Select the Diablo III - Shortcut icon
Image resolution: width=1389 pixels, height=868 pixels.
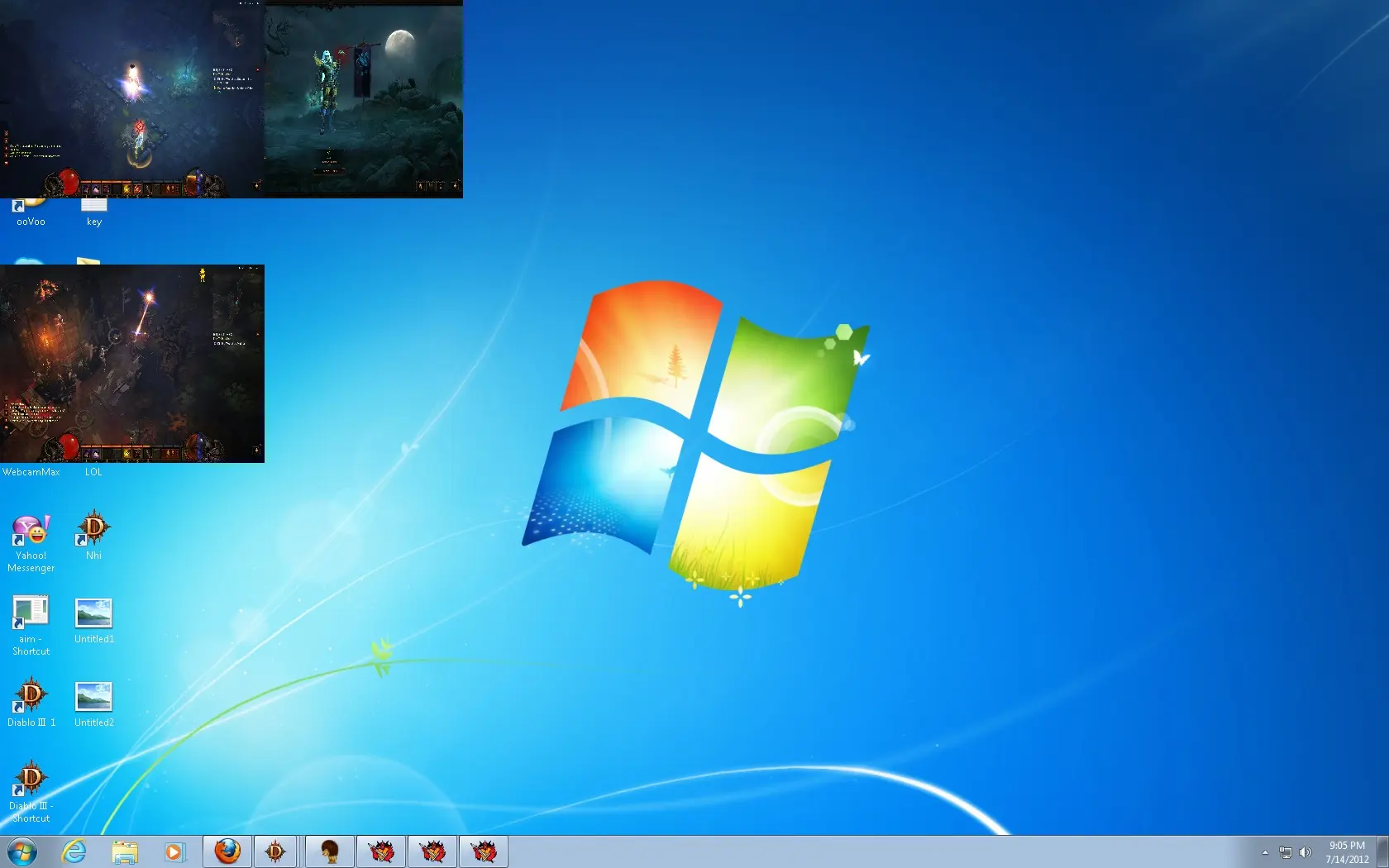pyautogui.click(x=31, y=792)
